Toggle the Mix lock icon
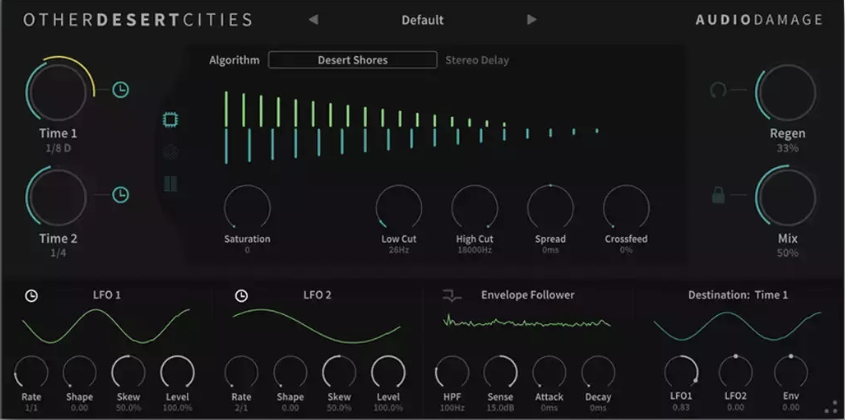This screenshot has width=845, height=420. (x=718, y=195)
